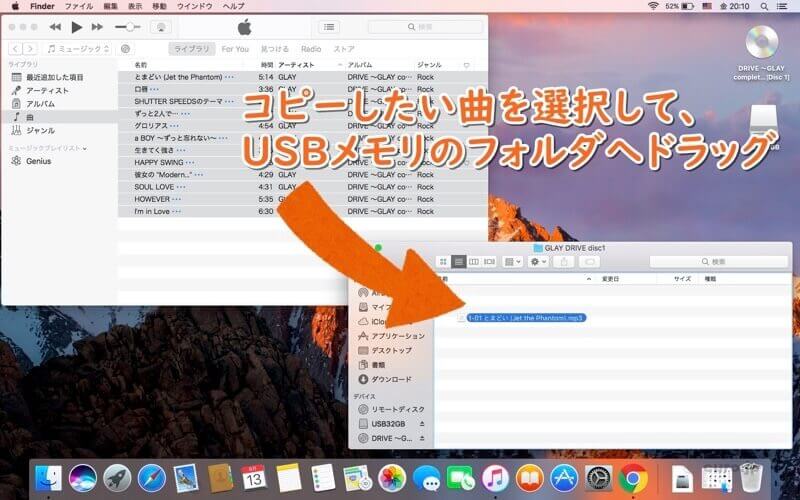Go forward in iTunes navigation
The height and width of the screenshot is (500, 800).
(x=30, y=48)
